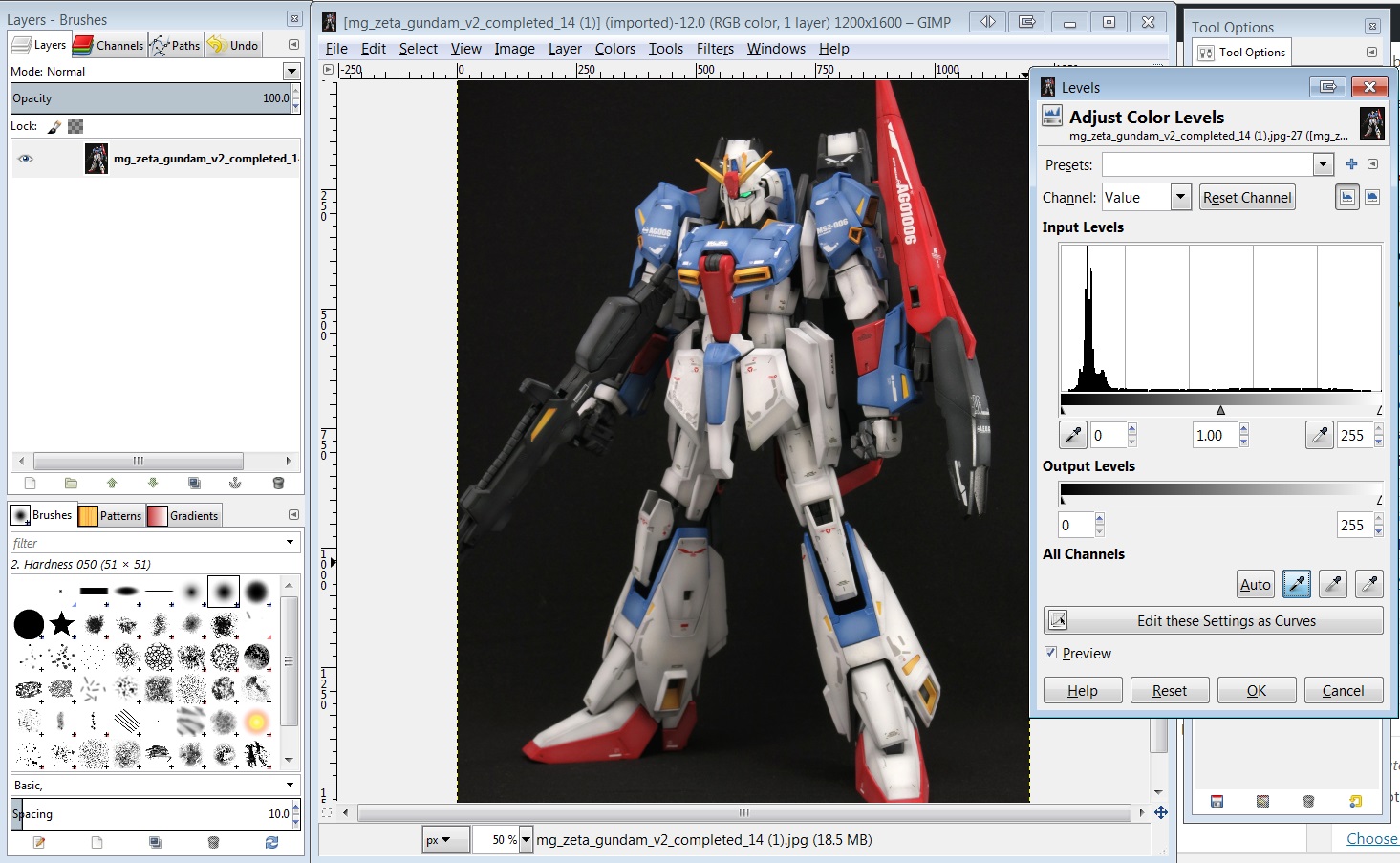Click the brush Spacing slider

151,814
